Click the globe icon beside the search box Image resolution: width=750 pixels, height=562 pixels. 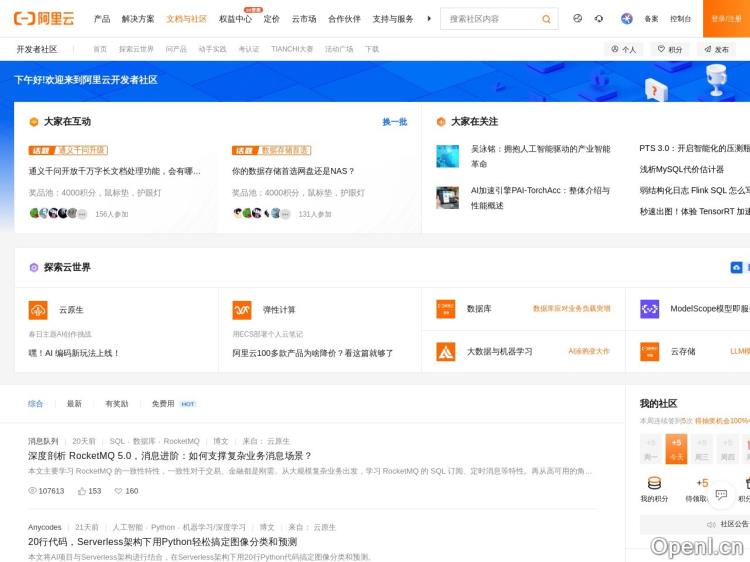point(577,19)
